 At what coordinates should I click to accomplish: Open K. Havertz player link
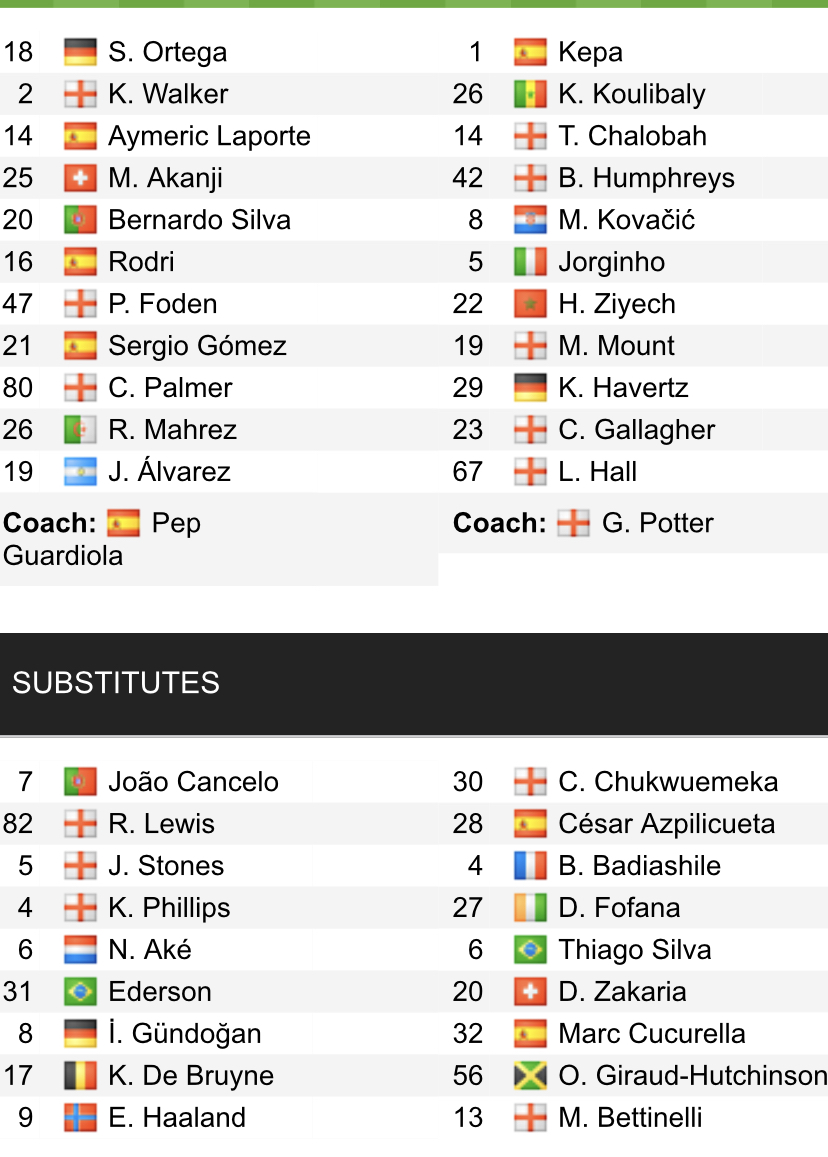[x=623, y=388]
